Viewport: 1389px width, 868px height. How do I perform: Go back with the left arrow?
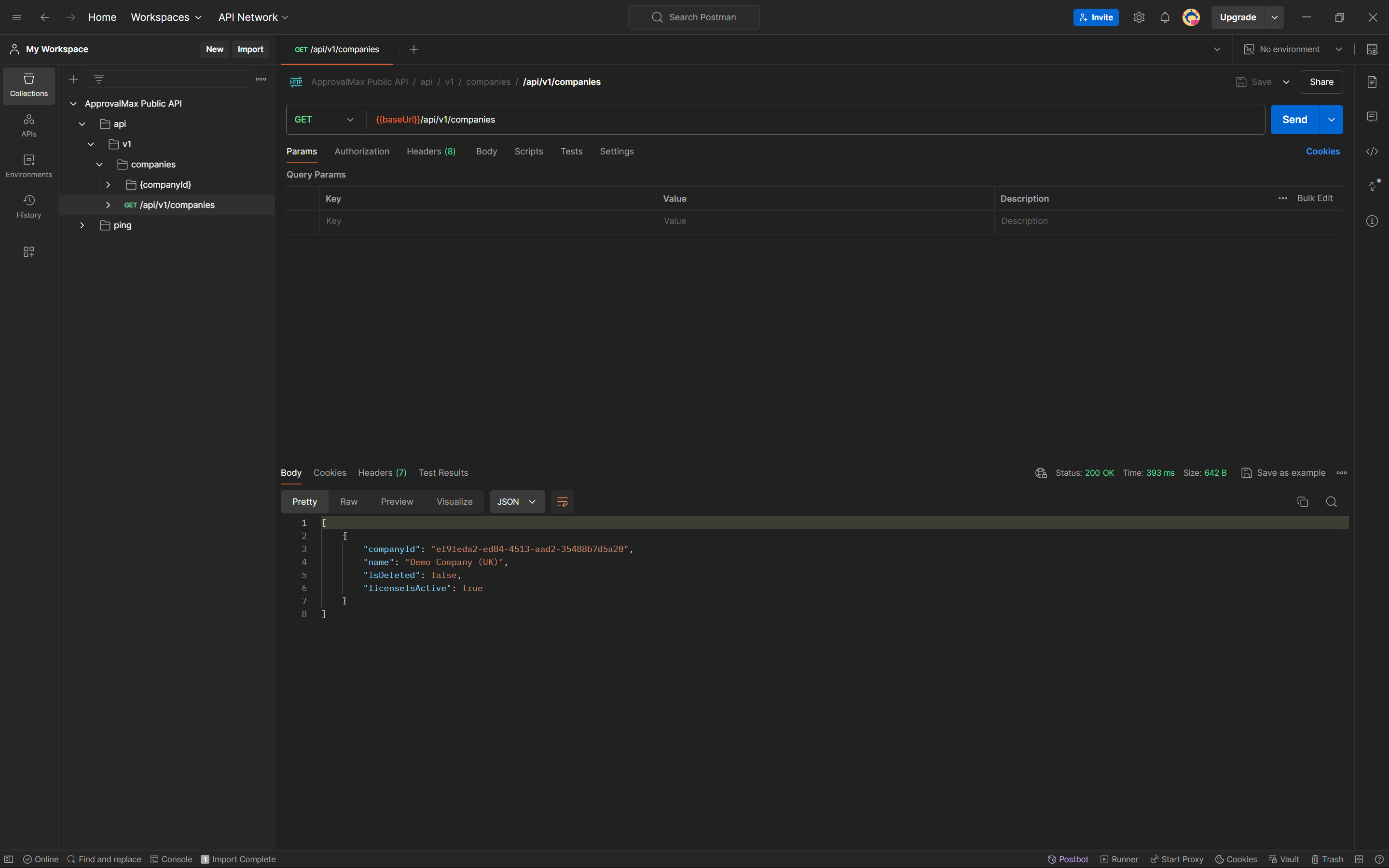44,17
